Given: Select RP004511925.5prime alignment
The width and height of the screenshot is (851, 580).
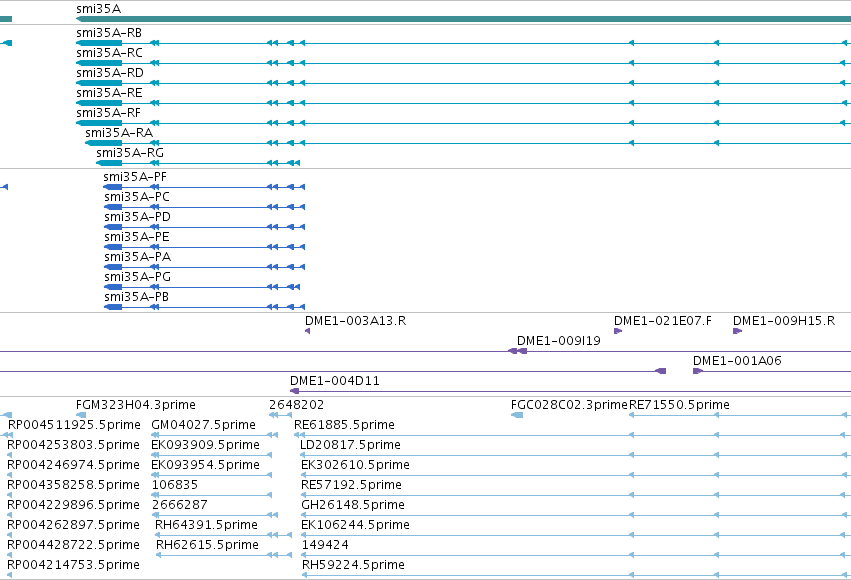Looking at the screenshot, I should 74,425.
